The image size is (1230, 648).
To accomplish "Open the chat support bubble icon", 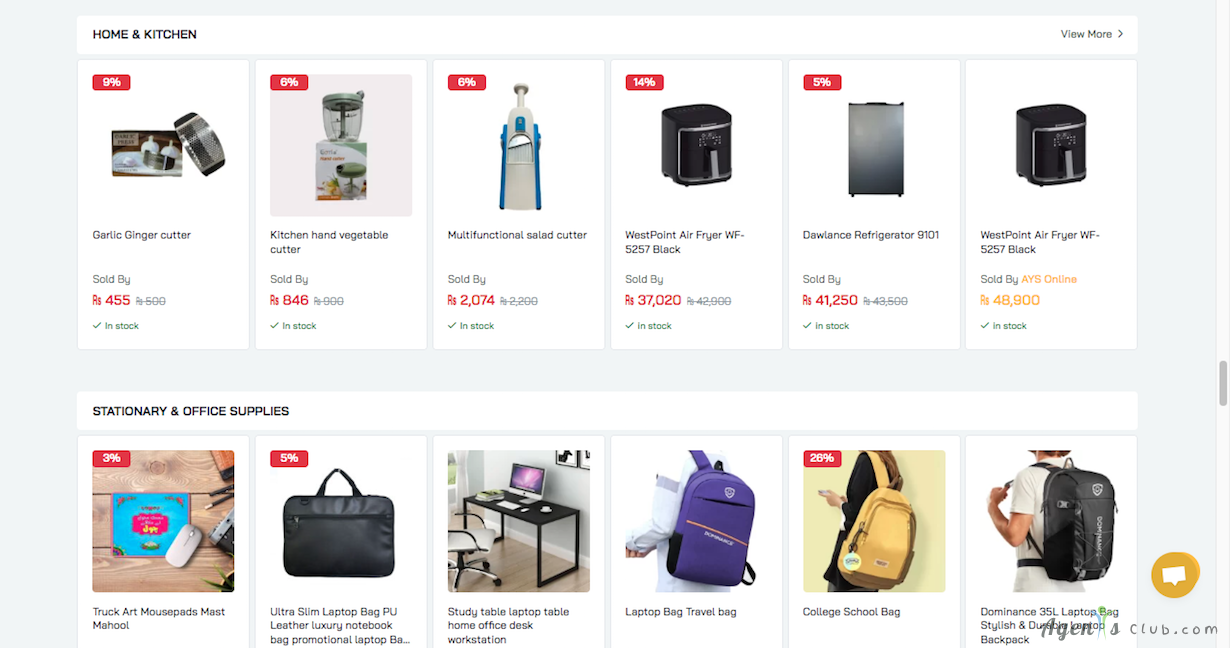I will pos(1174,575).
